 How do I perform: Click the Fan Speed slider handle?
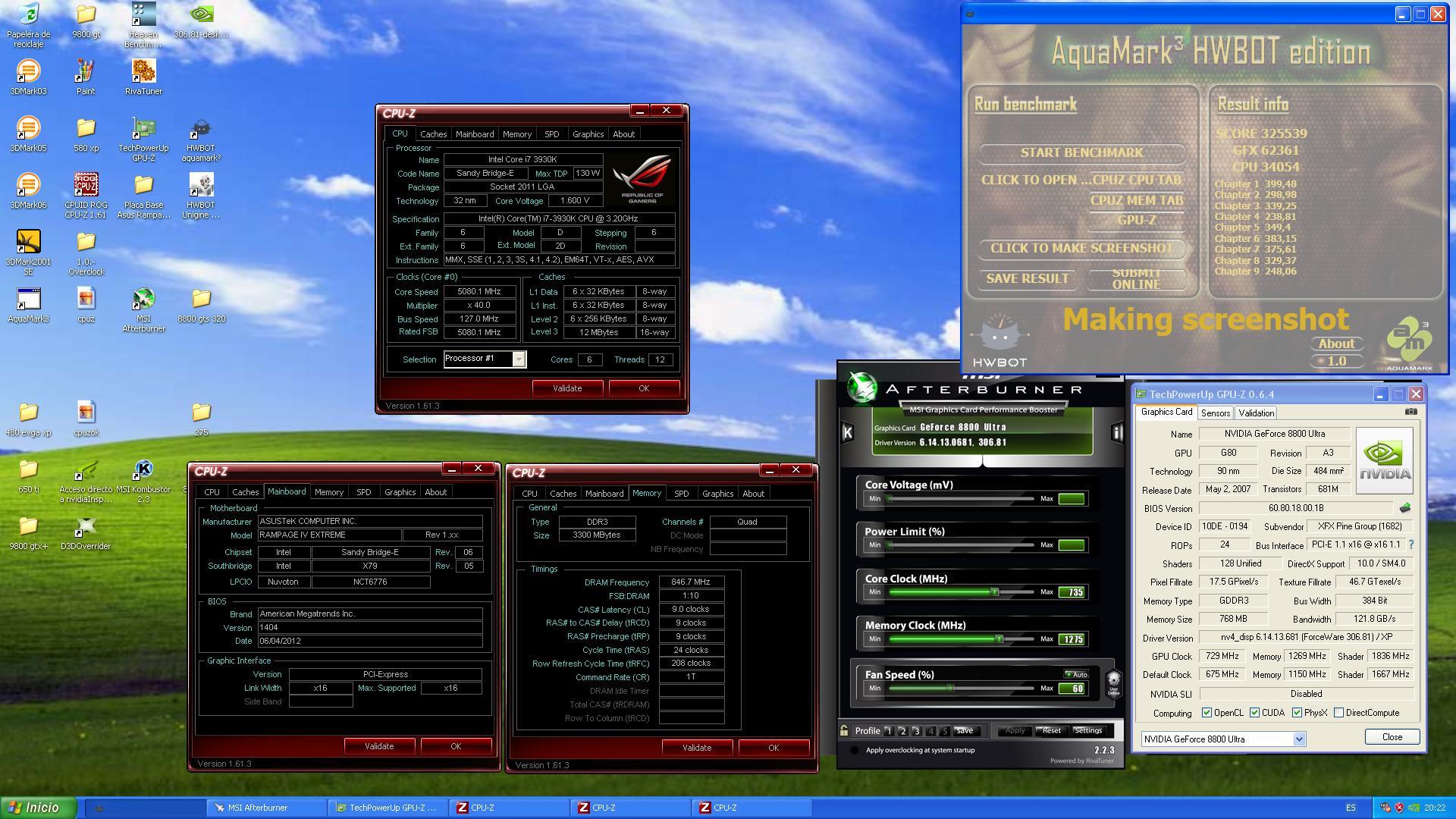(949, 688)
